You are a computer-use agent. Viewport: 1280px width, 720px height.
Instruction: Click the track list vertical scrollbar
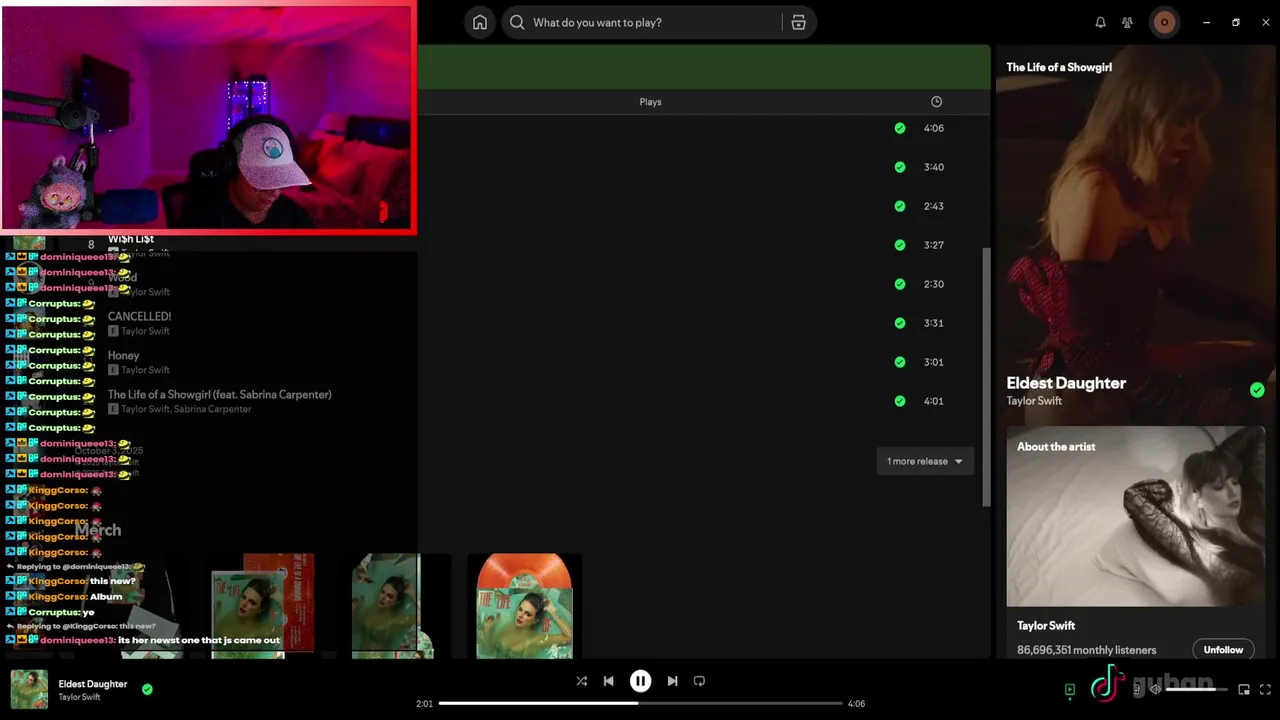pyautogui.click(x=985, y=375)
